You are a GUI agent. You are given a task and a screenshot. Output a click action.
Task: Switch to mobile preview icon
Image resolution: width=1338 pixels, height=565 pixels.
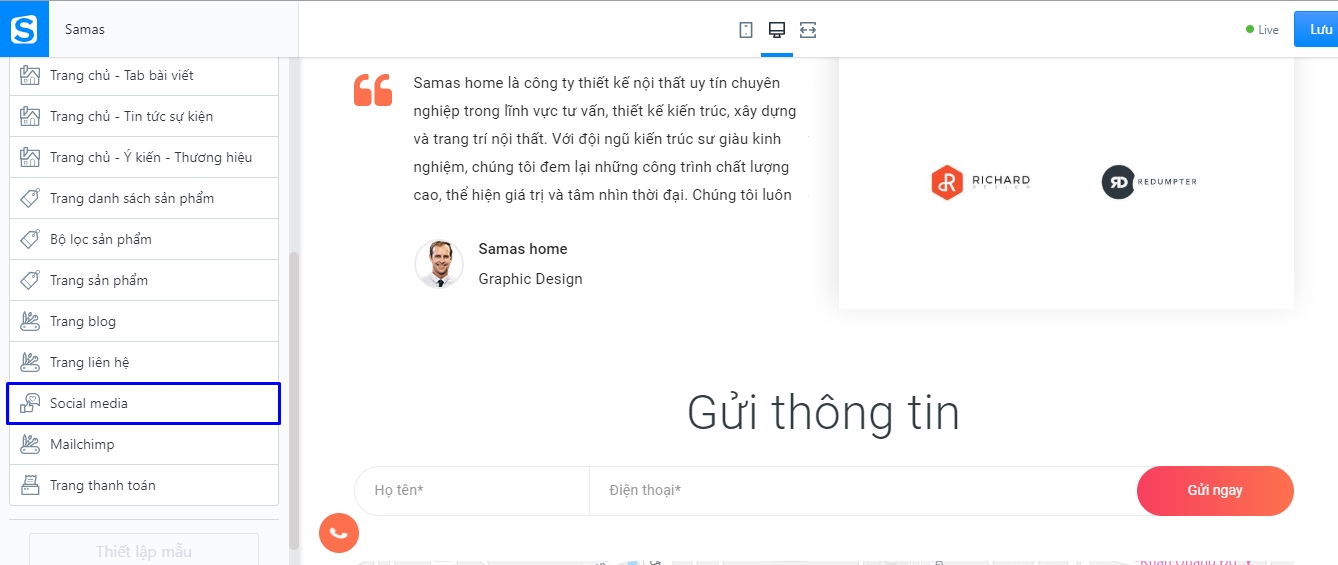[746, 30]
